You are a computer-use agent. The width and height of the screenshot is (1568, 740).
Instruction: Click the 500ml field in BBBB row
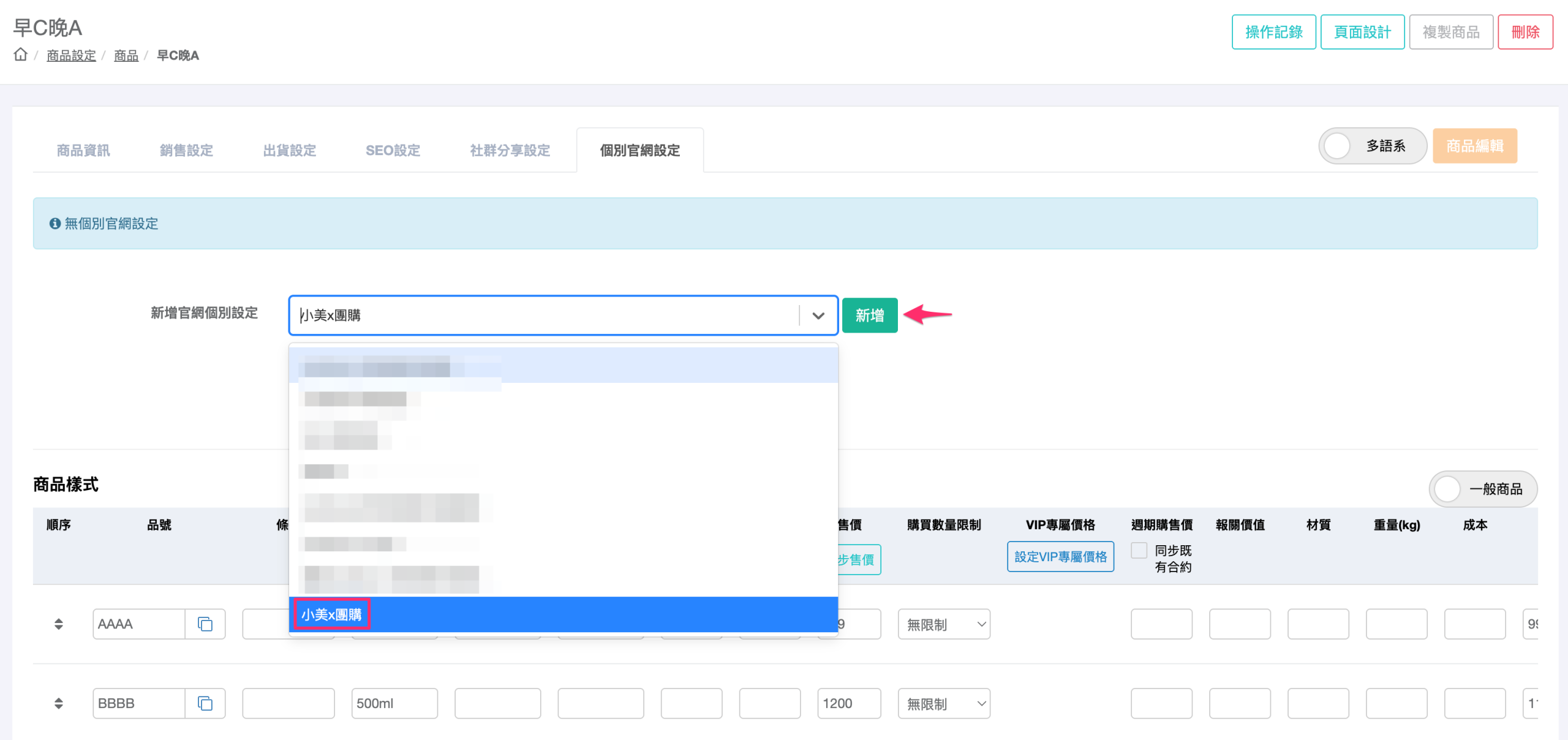click(394, 703)
